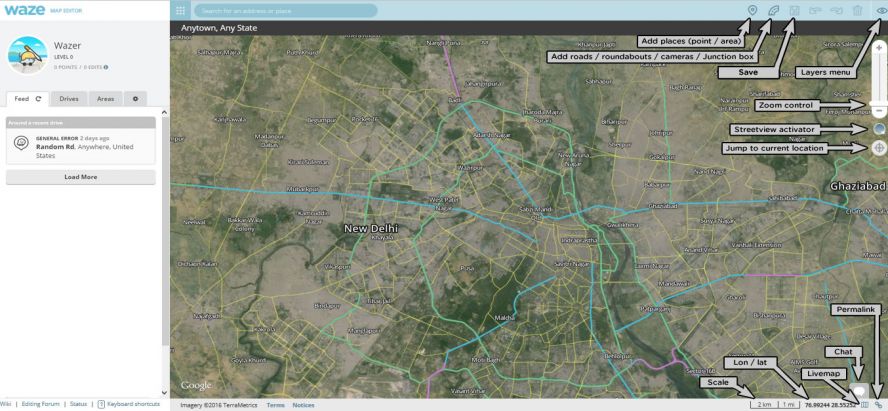The height and width of the screenshot is (411, 888).
Task: Zoom in with the plus button
Action: tap(878, 48)
